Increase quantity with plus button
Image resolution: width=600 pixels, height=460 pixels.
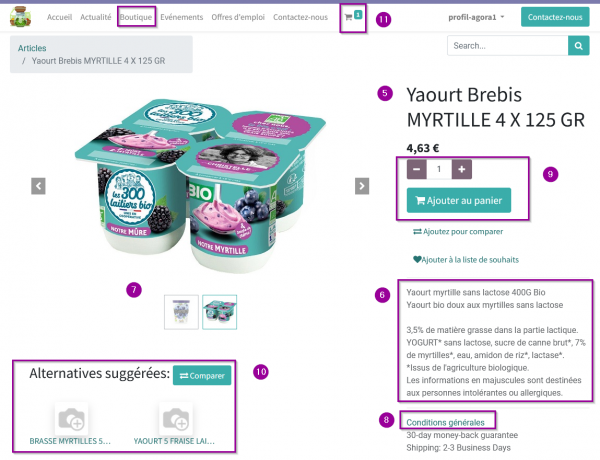pos(462,169)
